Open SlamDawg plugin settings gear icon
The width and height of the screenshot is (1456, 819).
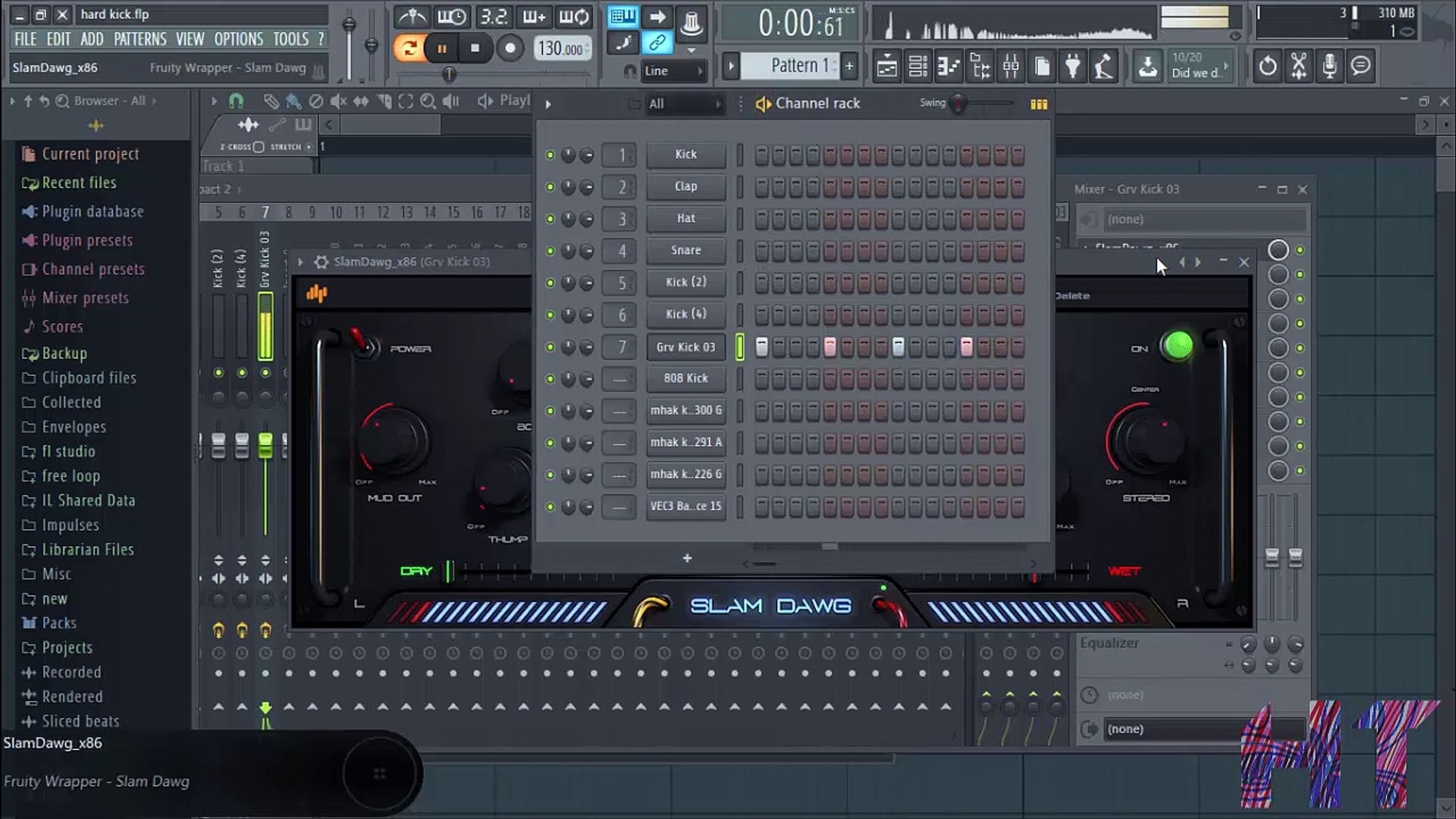(x=322, y=262)
